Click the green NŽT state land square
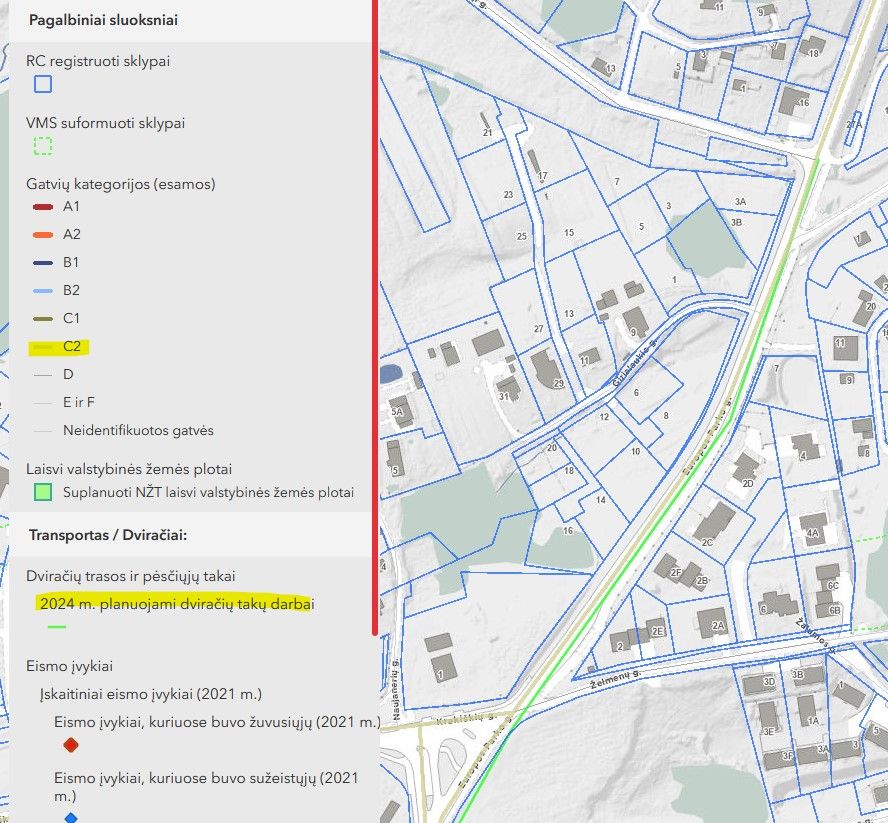 click(43, 492)
